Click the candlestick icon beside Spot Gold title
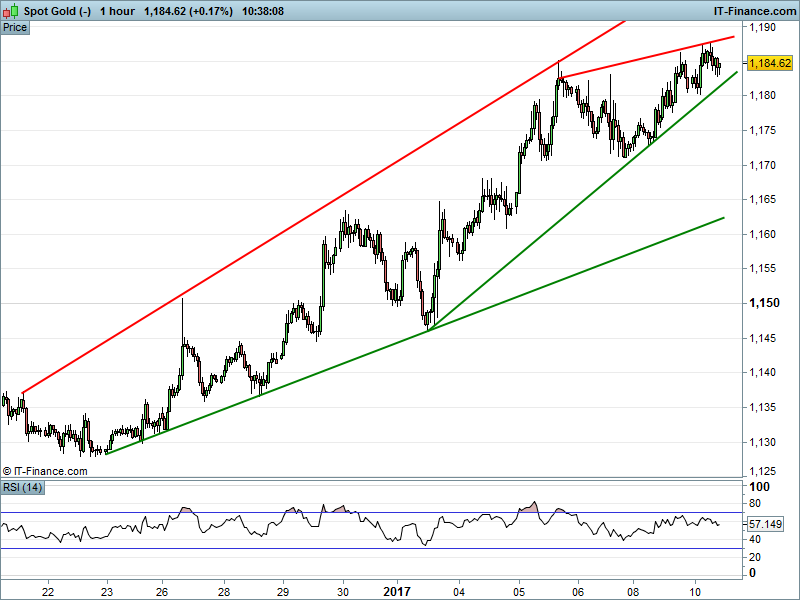 [x=11, y=11]
